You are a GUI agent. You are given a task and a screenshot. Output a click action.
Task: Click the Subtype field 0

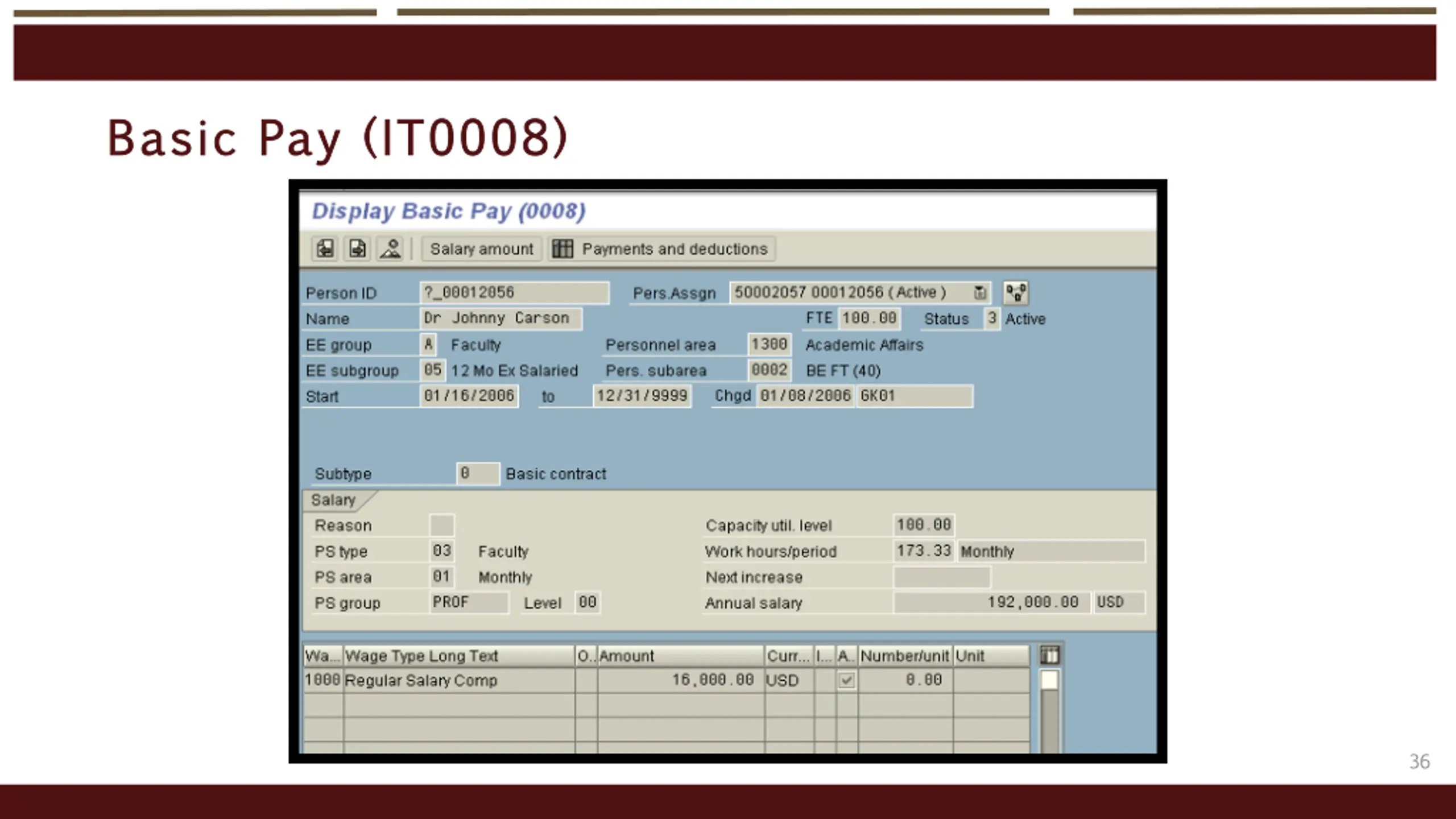[478, 474]
